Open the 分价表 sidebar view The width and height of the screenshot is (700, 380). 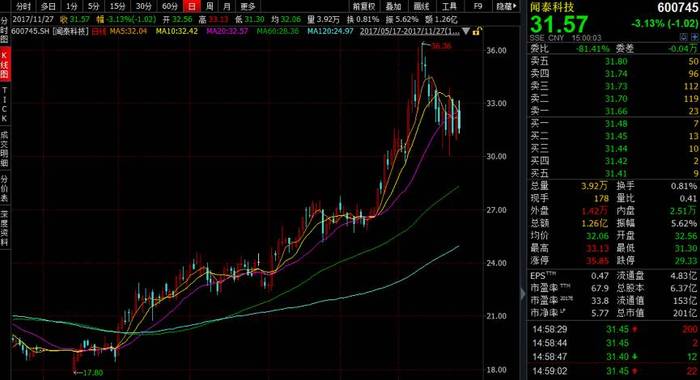(x=4, y=188)
